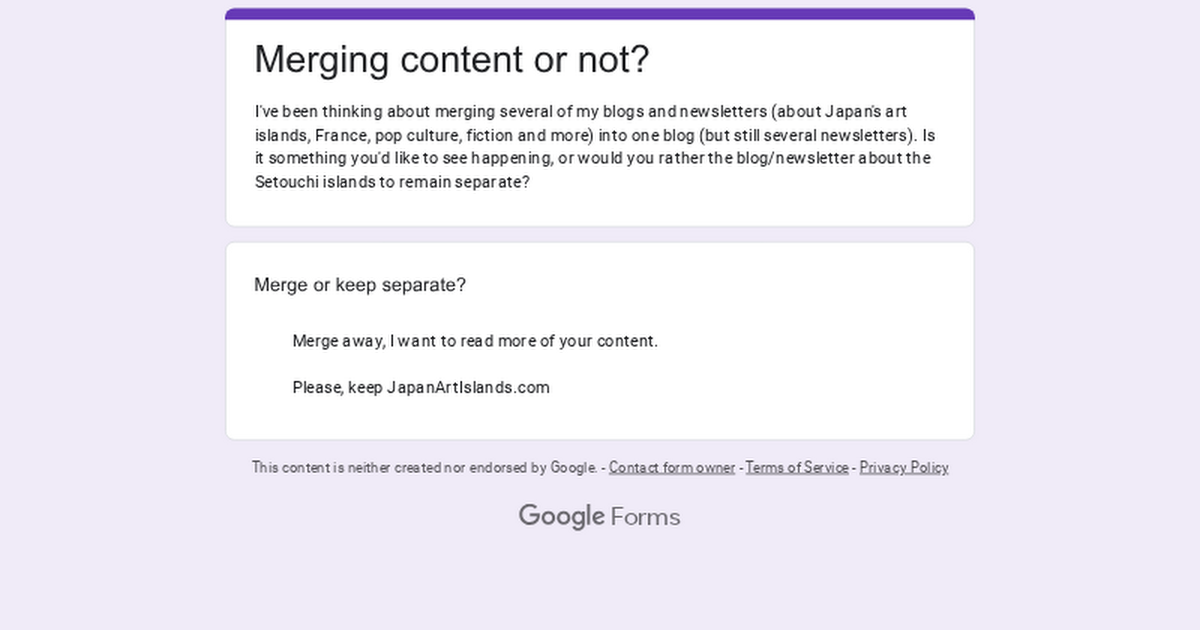
Task: Click "I've been thinking" at description start
Action: click(310, 111)
